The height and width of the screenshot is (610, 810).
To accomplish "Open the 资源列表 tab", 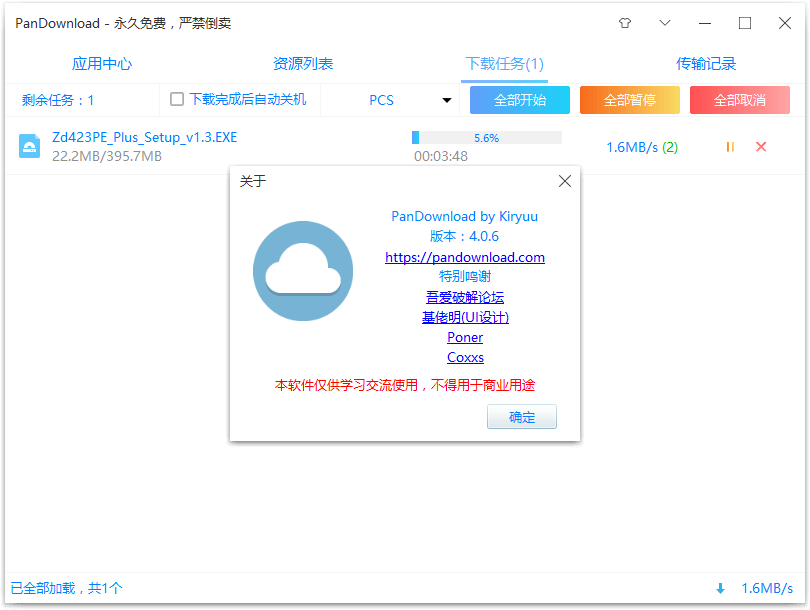I will point(303,64).
